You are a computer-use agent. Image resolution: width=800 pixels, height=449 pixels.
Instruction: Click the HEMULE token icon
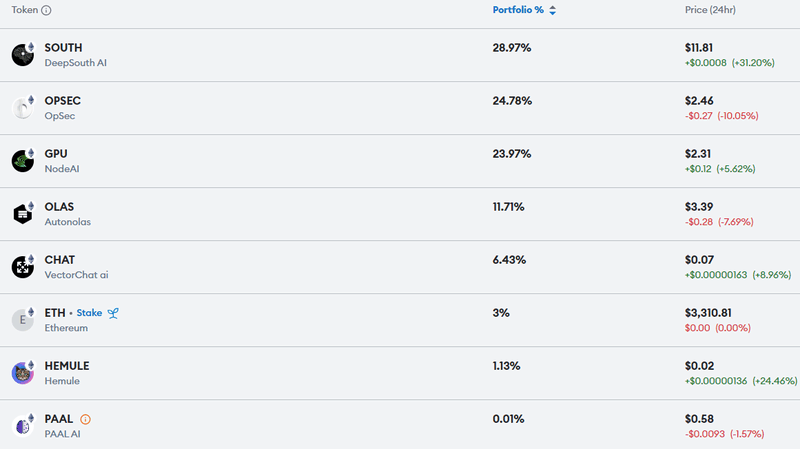point(23,373)
